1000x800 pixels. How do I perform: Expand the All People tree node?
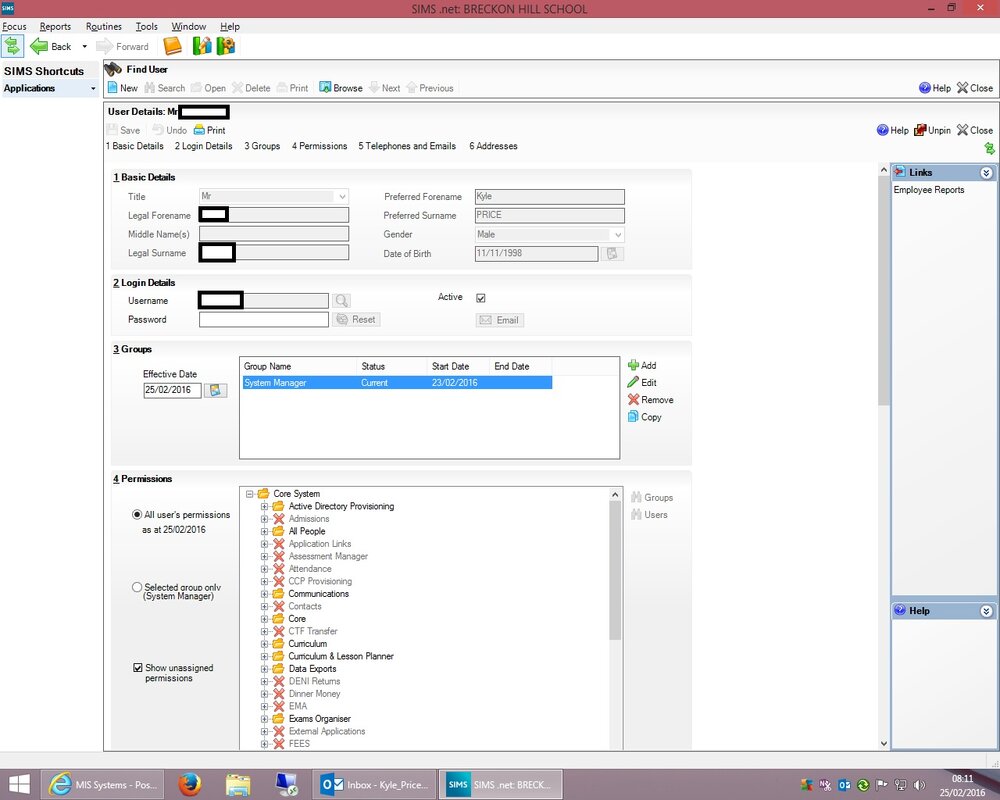pyautogui.click(x=264, y=531)
